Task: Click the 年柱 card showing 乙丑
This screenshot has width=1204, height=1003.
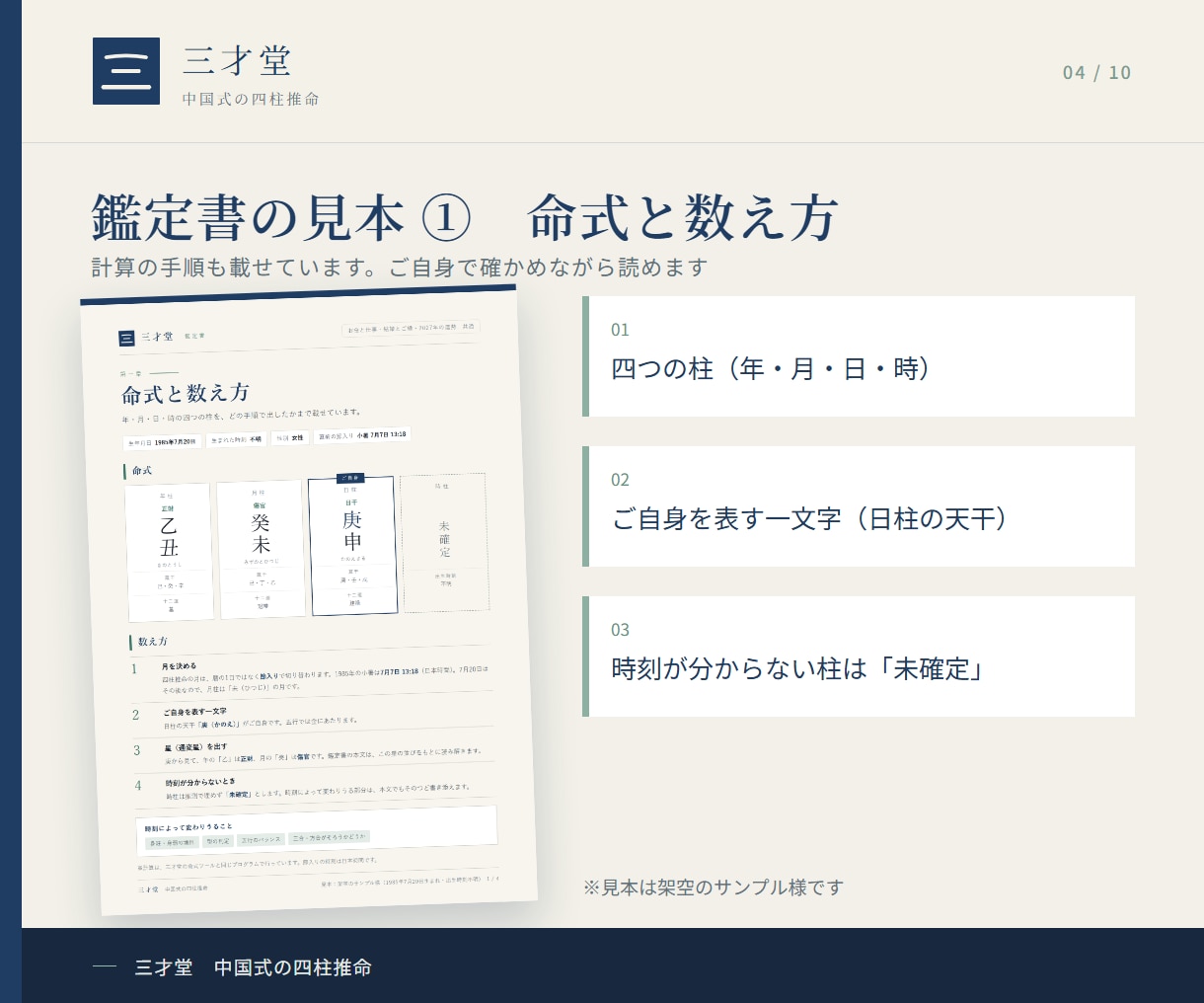Action: pos(169,551)
